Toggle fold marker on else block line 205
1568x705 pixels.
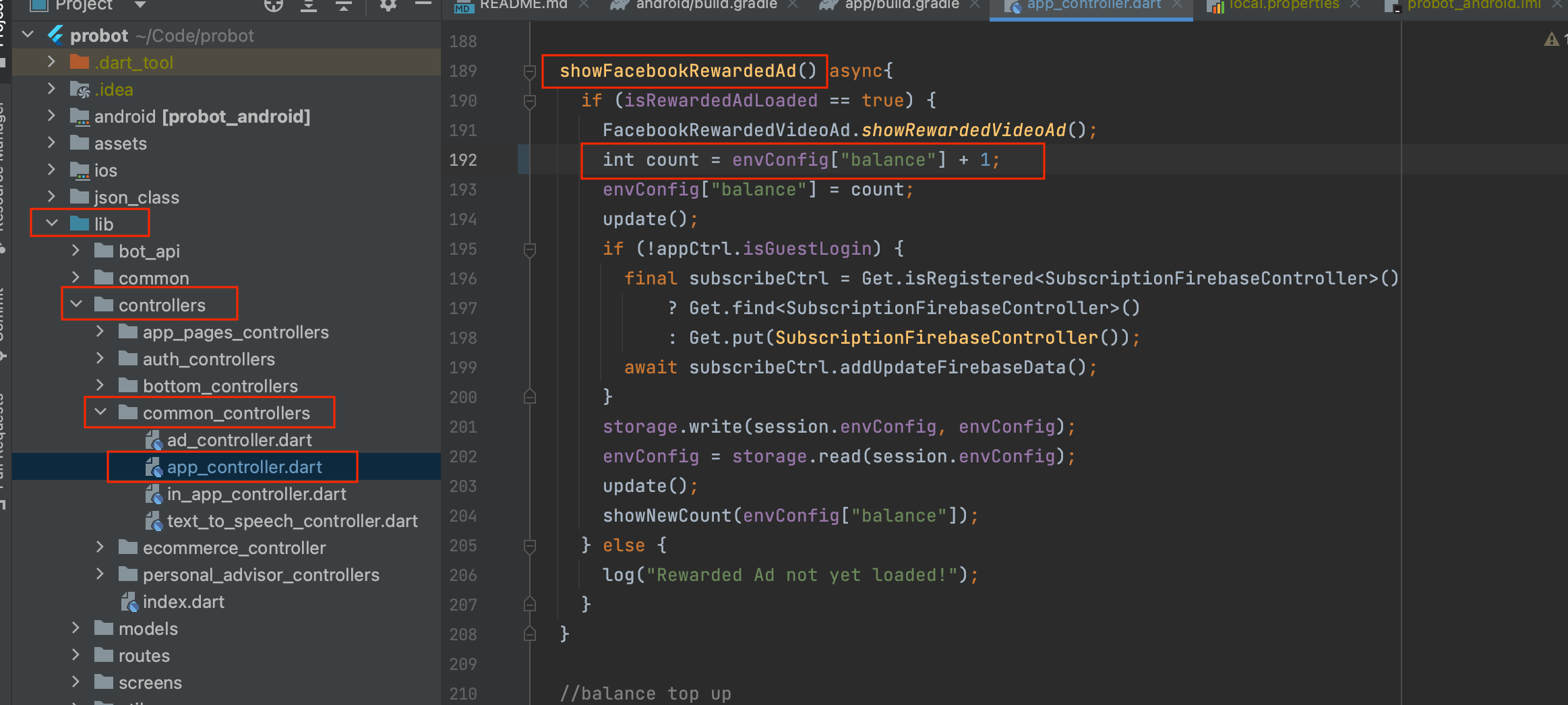pyautogui.click(x=530, y=545)
